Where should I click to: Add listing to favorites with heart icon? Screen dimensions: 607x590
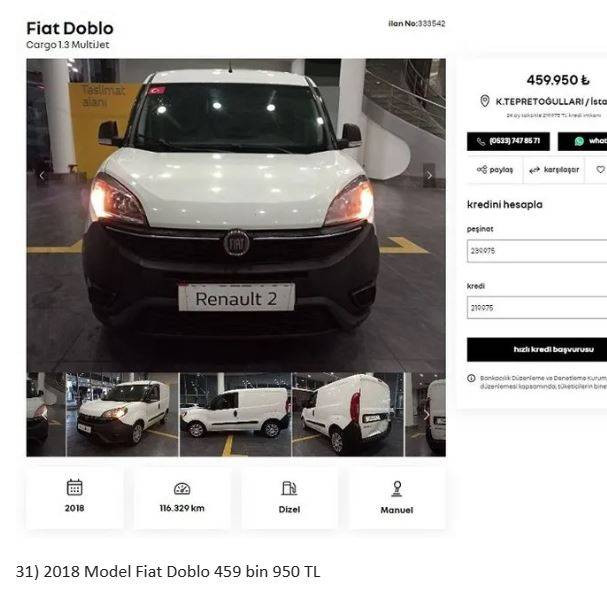600,170
